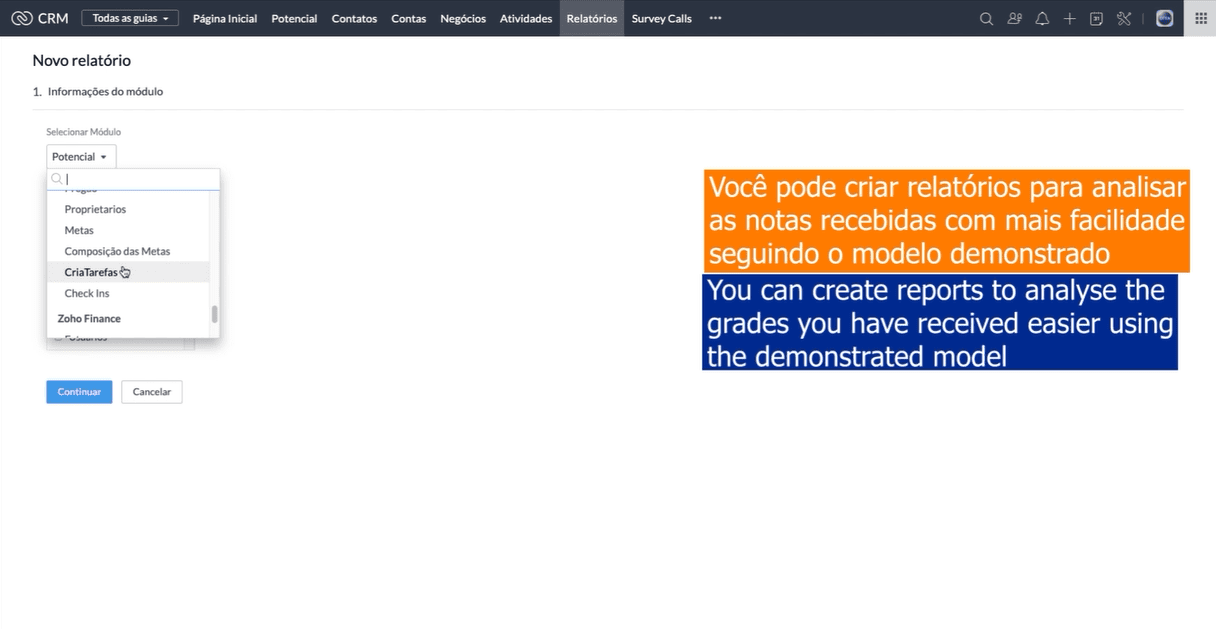This screenshot has height=629, width=1216.
Task: Focus the module search input field
Action: pos(138,179)
